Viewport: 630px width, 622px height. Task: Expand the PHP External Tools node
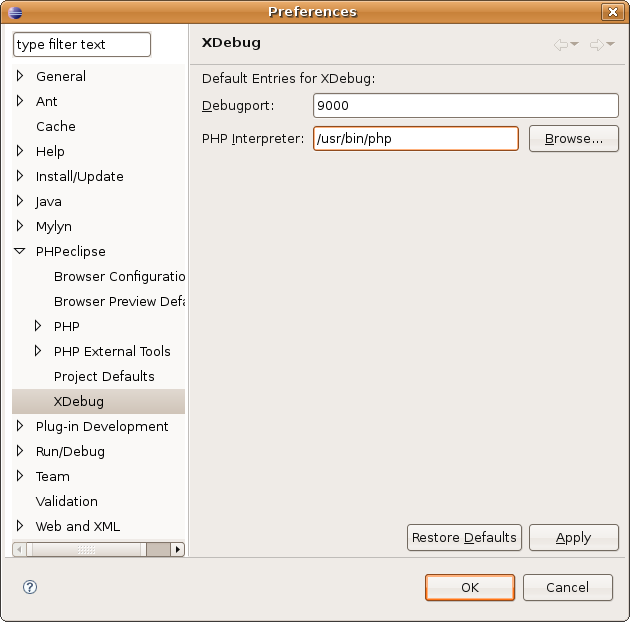pyautogui.click(x=38, y=351)
